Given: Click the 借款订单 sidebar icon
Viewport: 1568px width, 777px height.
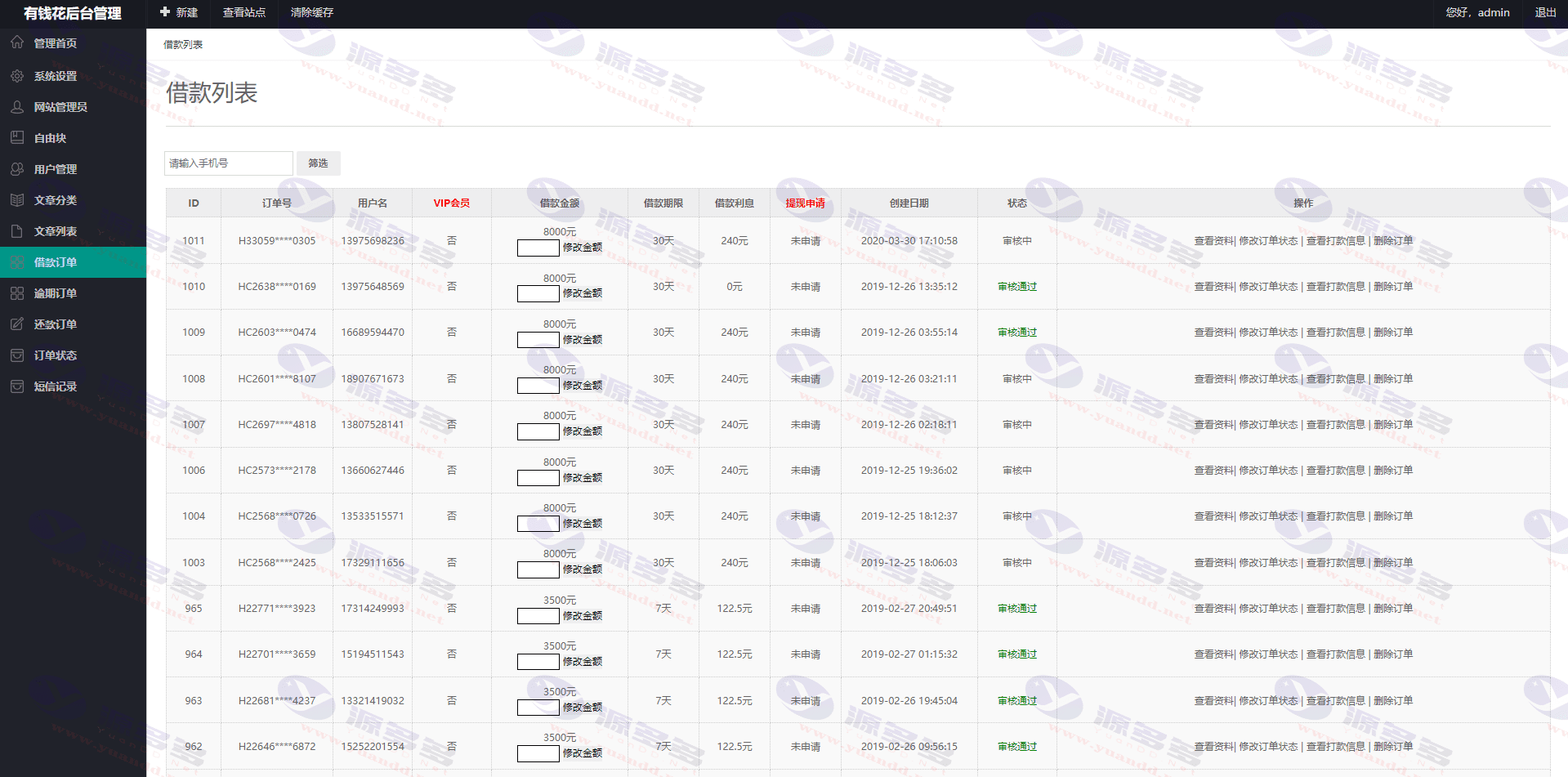Looking at the screenshot, I should tap(17, 262).
